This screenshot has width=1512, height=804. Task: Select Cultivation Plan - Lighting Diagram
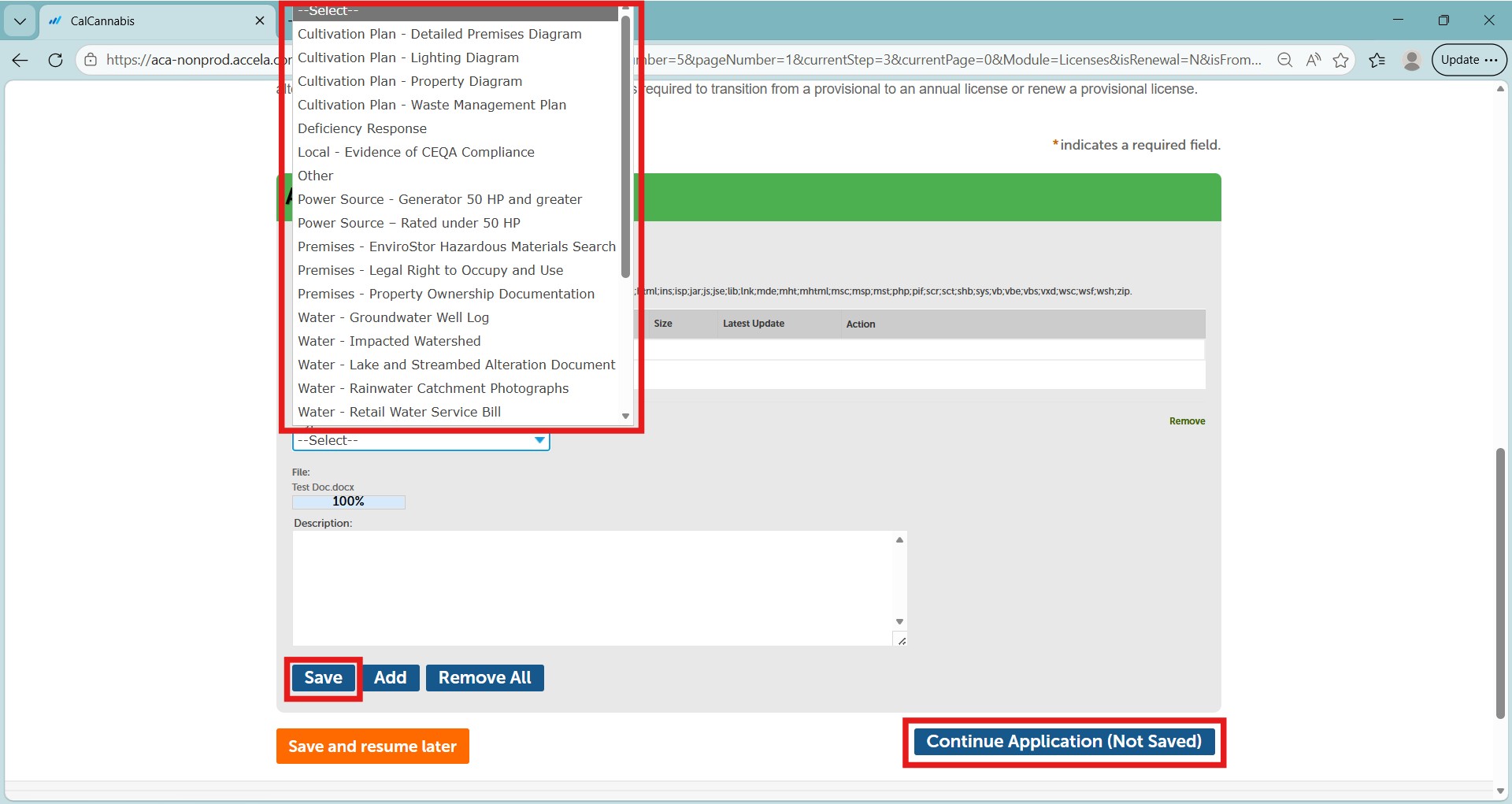457,57
